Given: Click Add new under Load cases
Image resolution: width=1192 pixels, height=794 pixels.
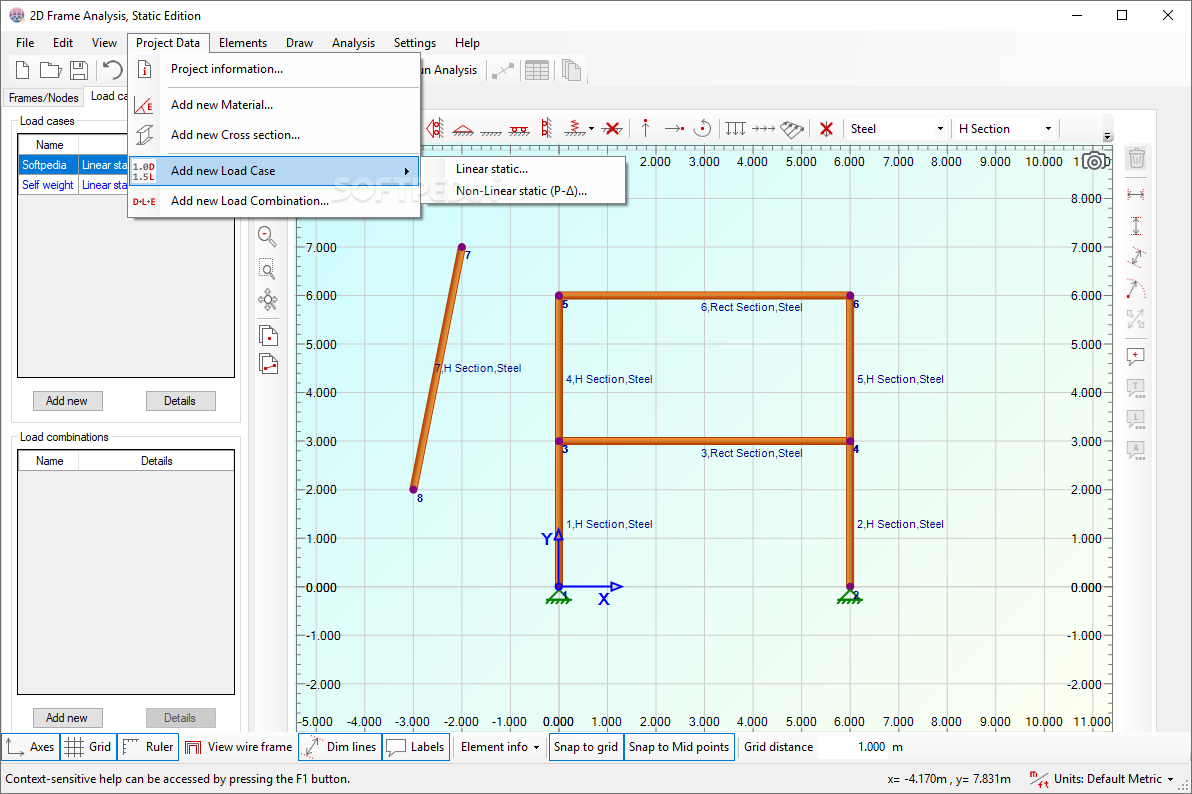Looking at the screenshot, I should click(68, 401).
